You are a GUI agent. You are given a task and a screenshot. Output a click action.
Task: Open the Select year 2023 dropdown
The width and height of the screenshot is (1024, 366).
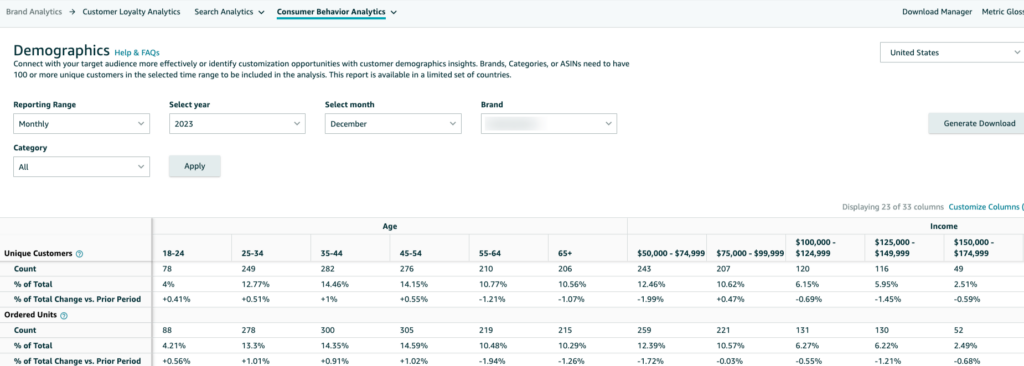point(237,124)
